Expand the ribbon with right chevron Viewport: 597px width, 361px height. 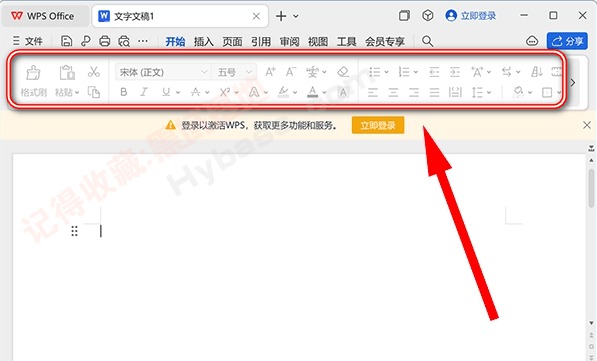(x=573, y=82)
